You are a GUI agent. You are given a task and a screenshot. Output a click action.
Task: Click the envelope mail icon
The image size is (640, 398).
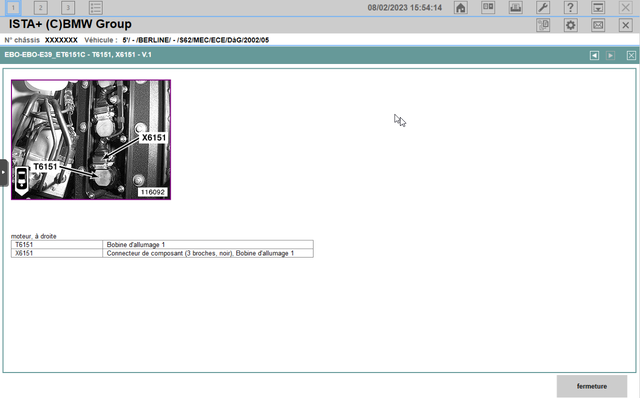point(598,25)
